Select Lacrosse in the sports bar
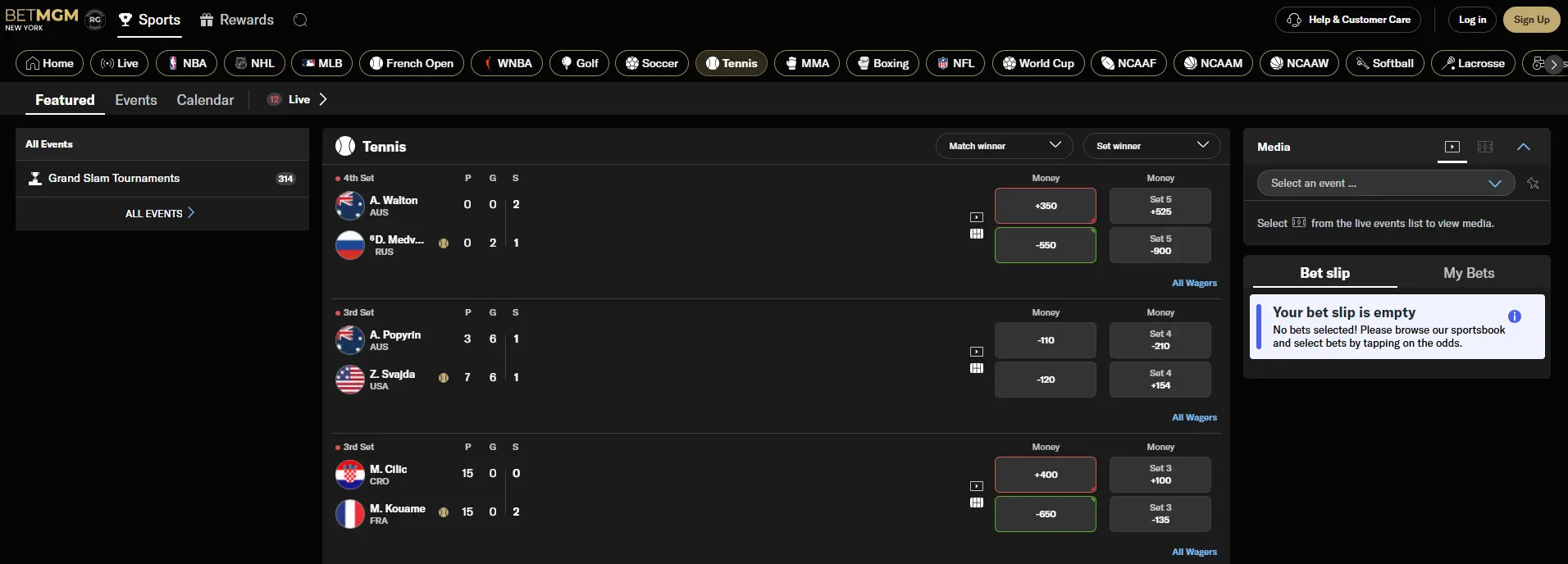Screen dimensions: 1568x564 tap(1474, 63)
